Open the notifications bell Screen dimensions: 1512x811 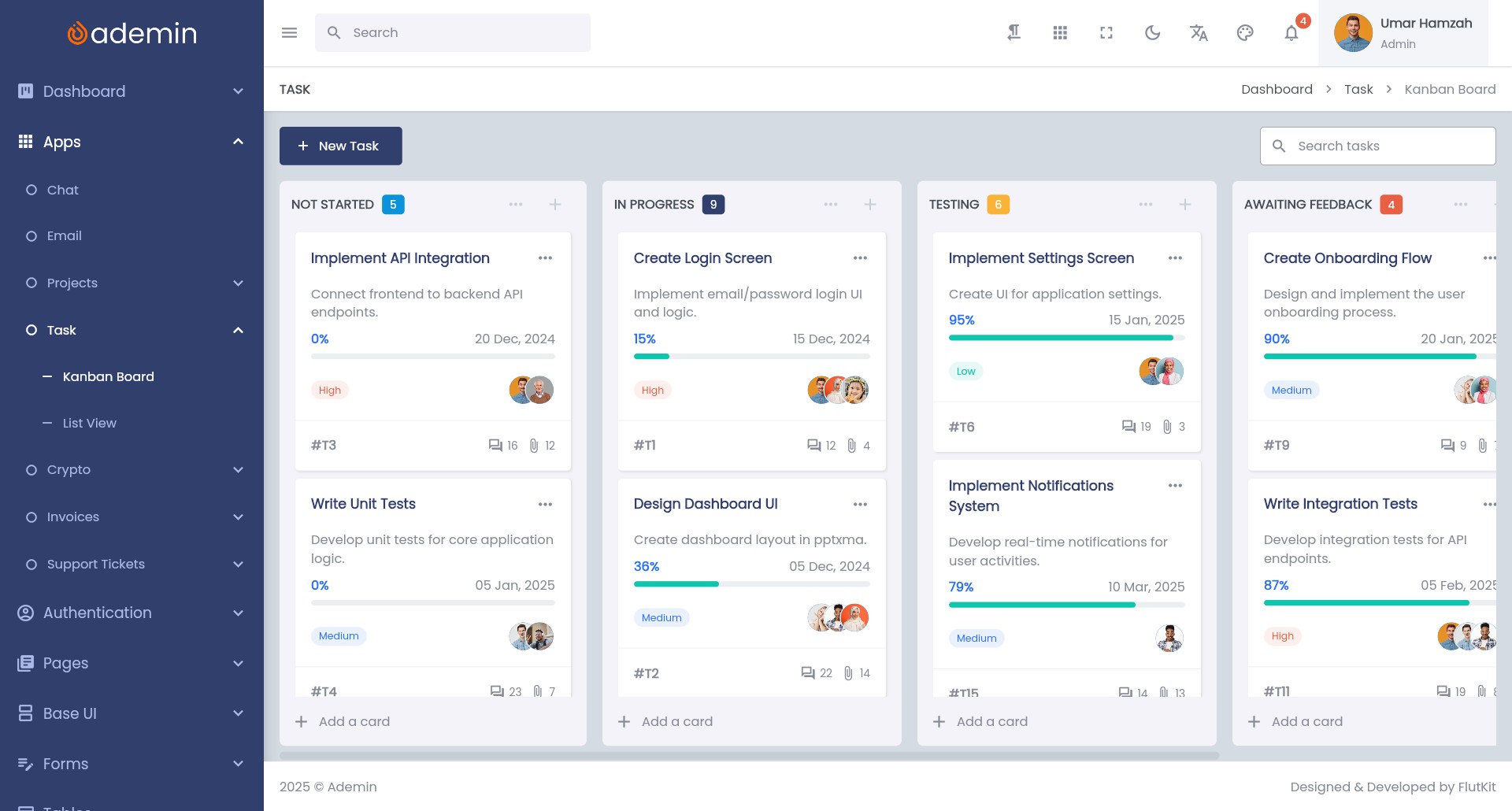1291,33
